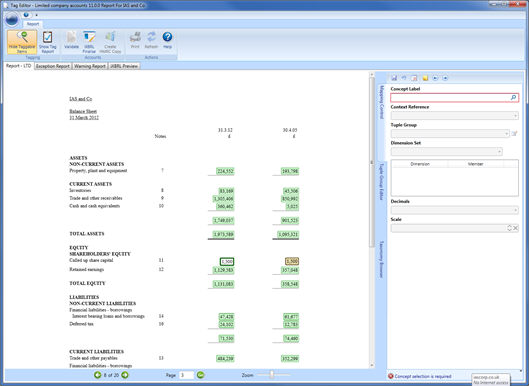Select Trade and other receivables 30.4.05 value
This screenshot has height=386, width=529.
click(x=290, y=199)
